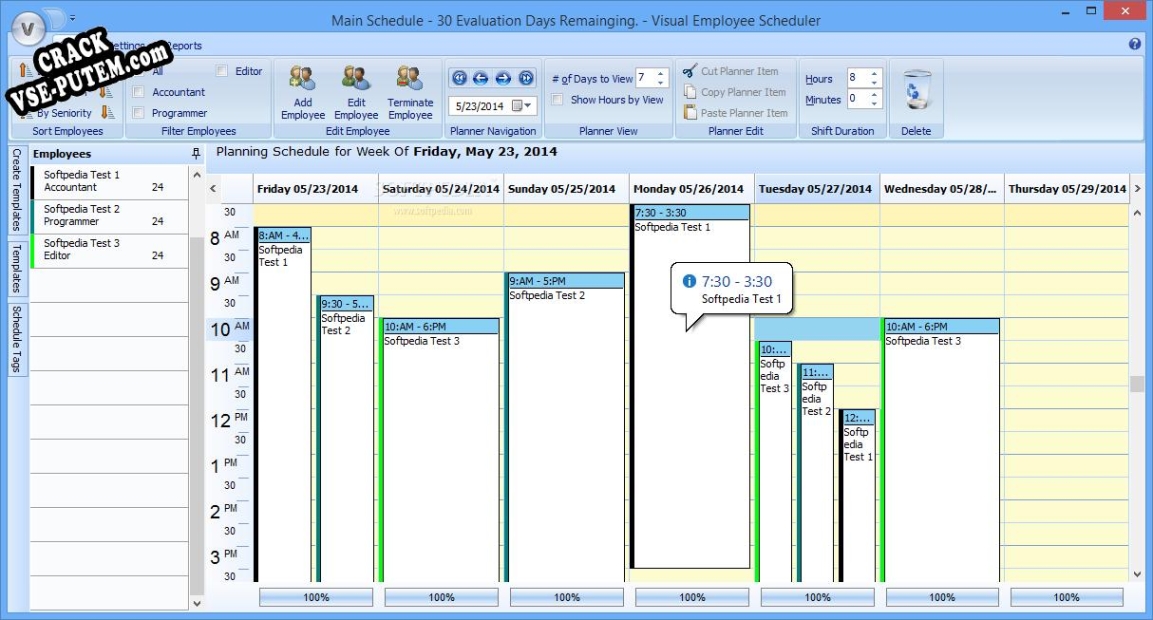Open the round V application menu button

coord(28,29)
